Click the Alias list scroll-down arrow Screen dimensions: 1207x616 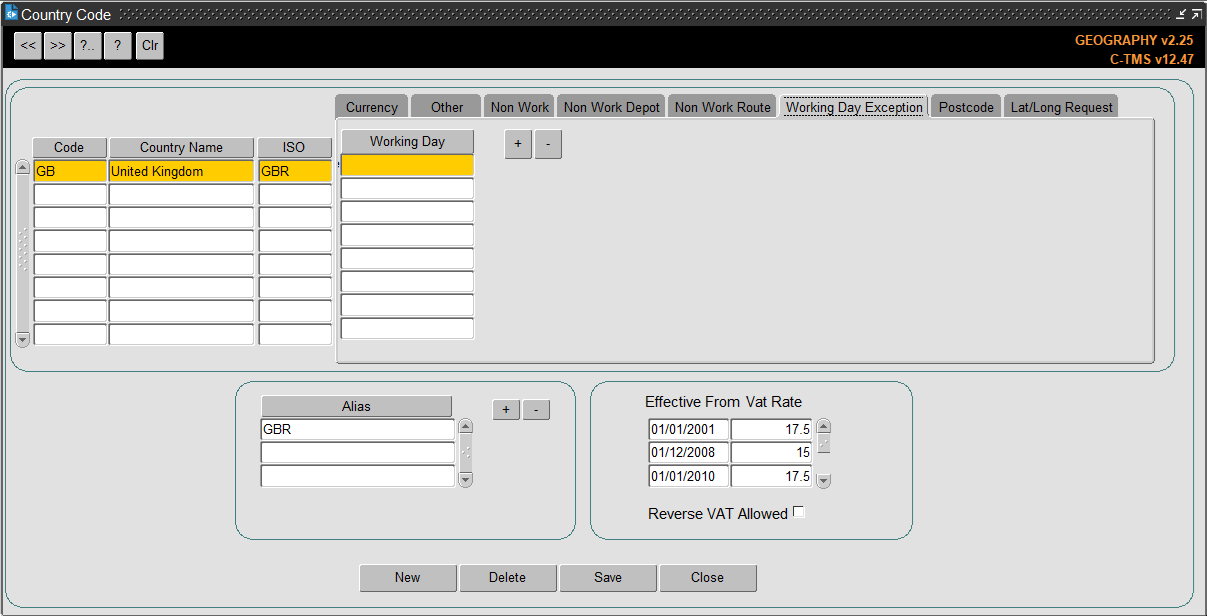pos(465,480)
